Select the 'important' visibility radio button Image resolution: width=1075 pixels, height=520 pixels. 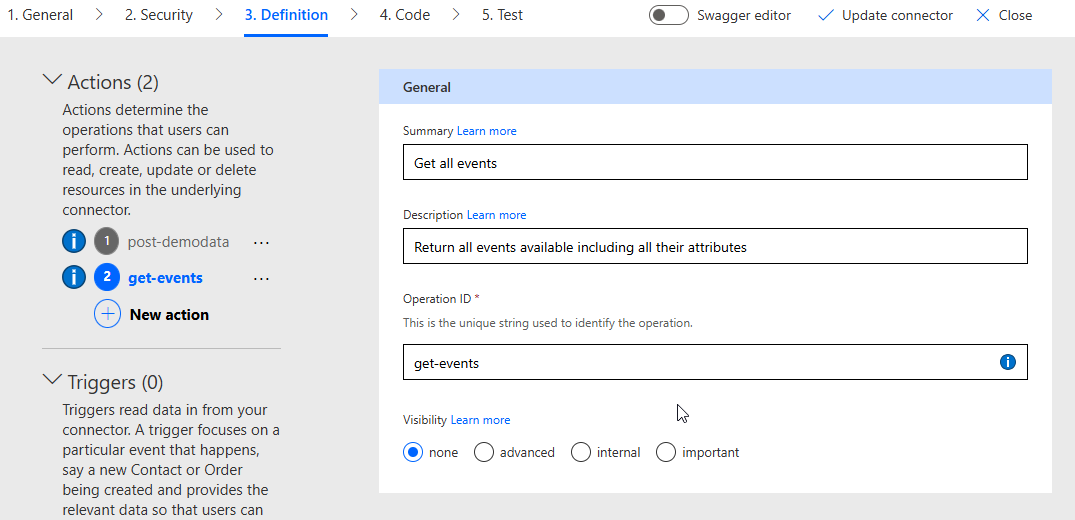point(666,452)
